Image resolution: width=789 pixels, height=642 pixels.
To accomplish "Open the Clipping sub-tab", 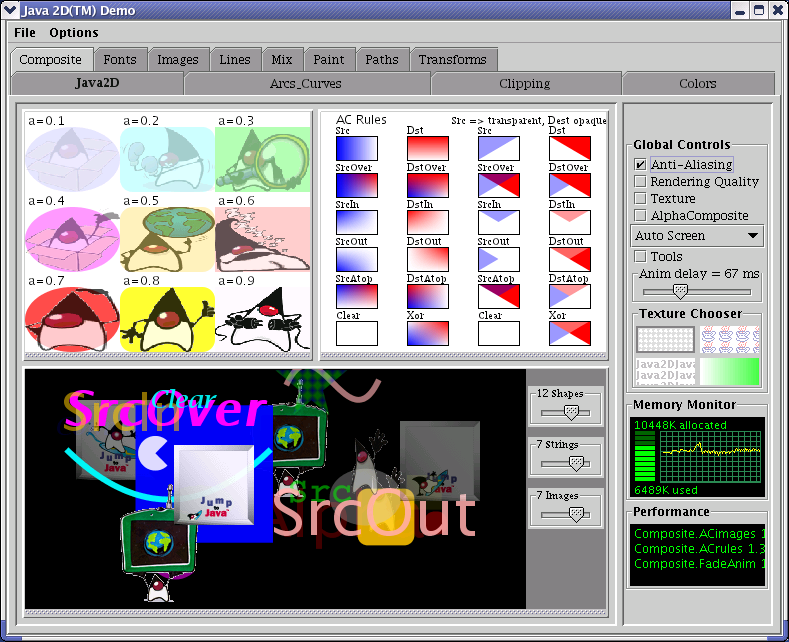I will tap(525, 83).
